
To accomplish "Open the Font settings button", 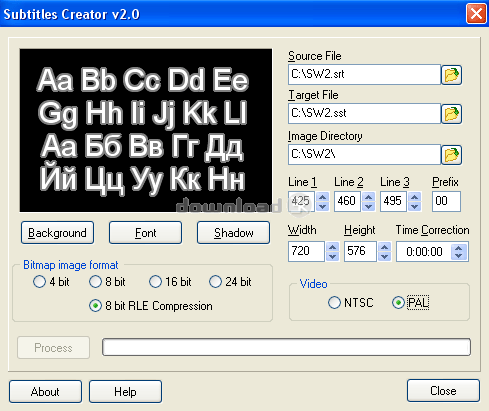I will tap(145, 233).
